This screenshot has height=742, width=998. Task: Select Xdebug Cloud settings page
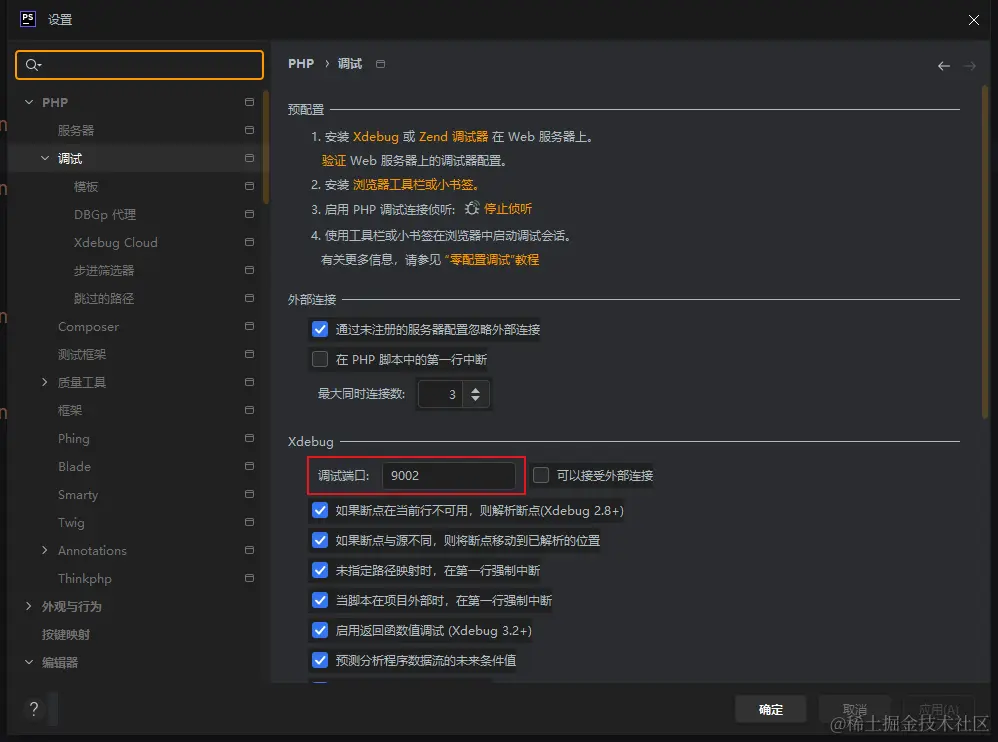pos(115,242)
